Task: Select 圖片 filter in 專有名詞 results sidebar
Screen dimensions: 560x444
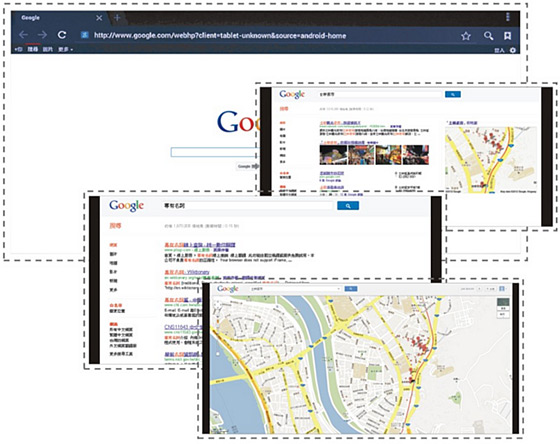Action: (113, 254)
